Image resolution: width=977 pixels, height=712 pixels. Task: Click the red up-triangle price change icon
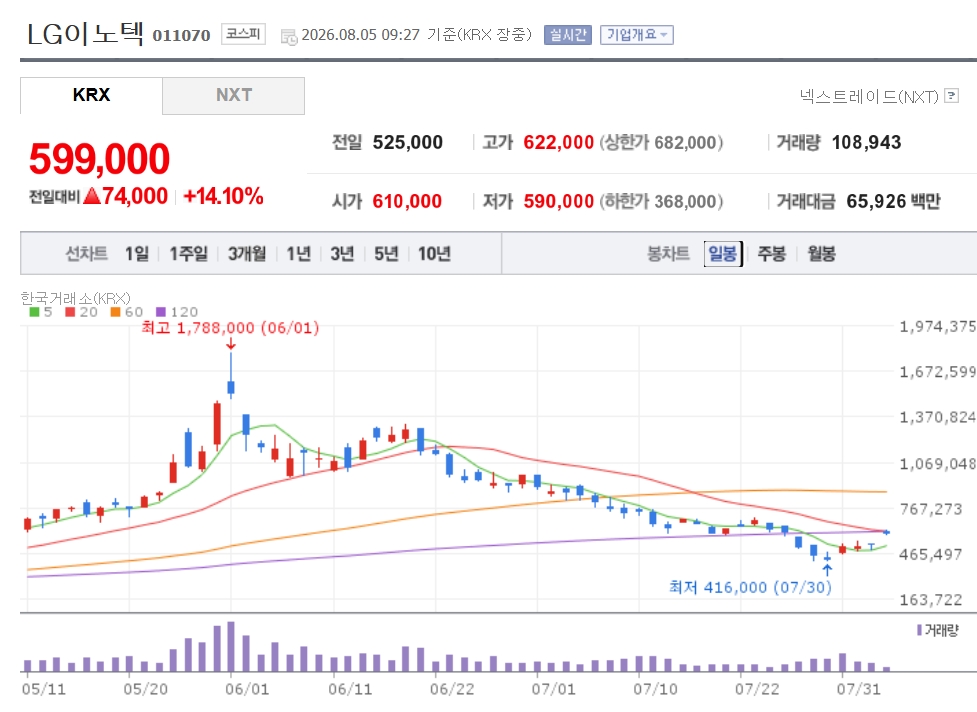[x=92, y=196]
